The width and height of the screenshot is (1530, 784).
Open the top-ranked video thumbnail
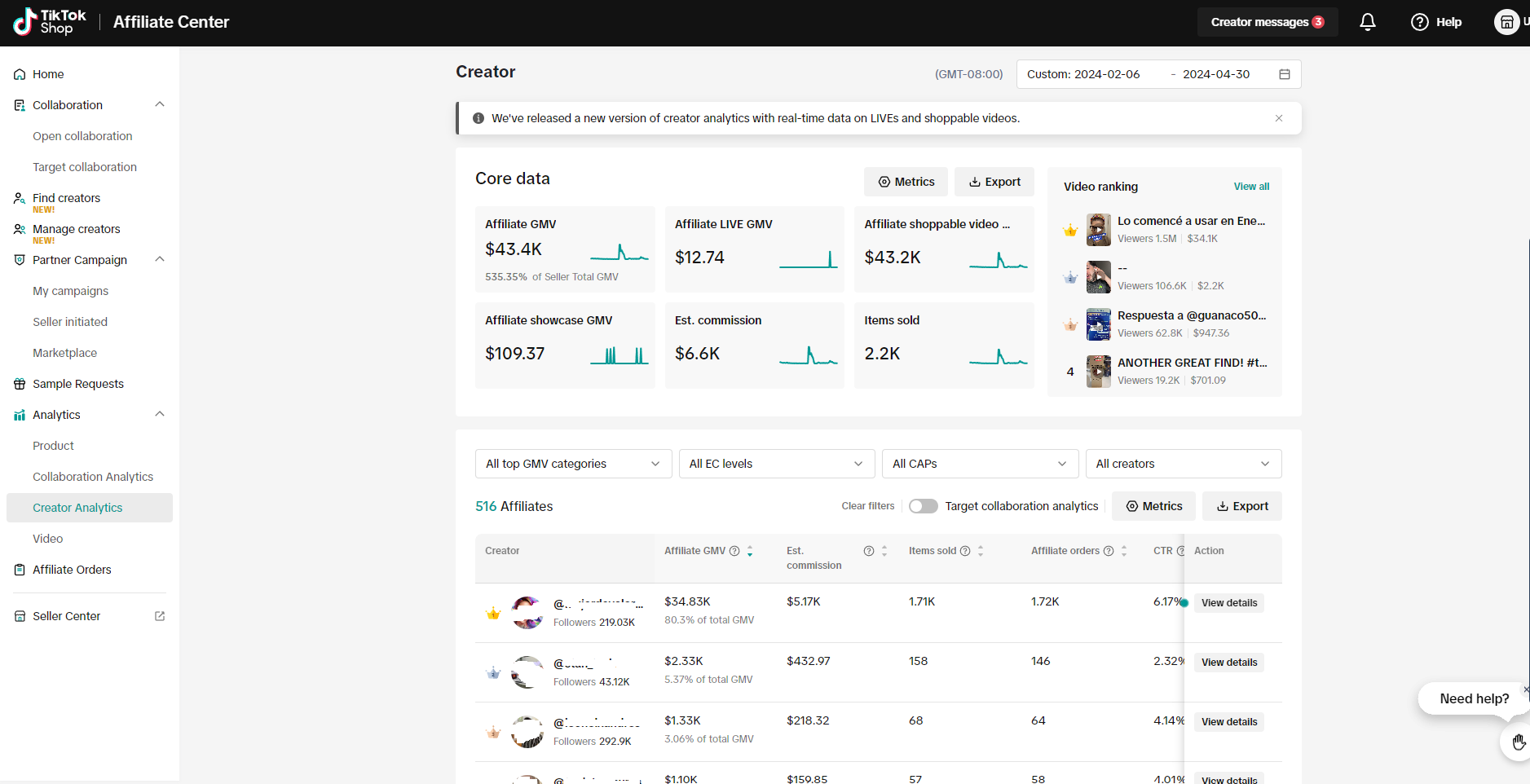[1098, 230]
